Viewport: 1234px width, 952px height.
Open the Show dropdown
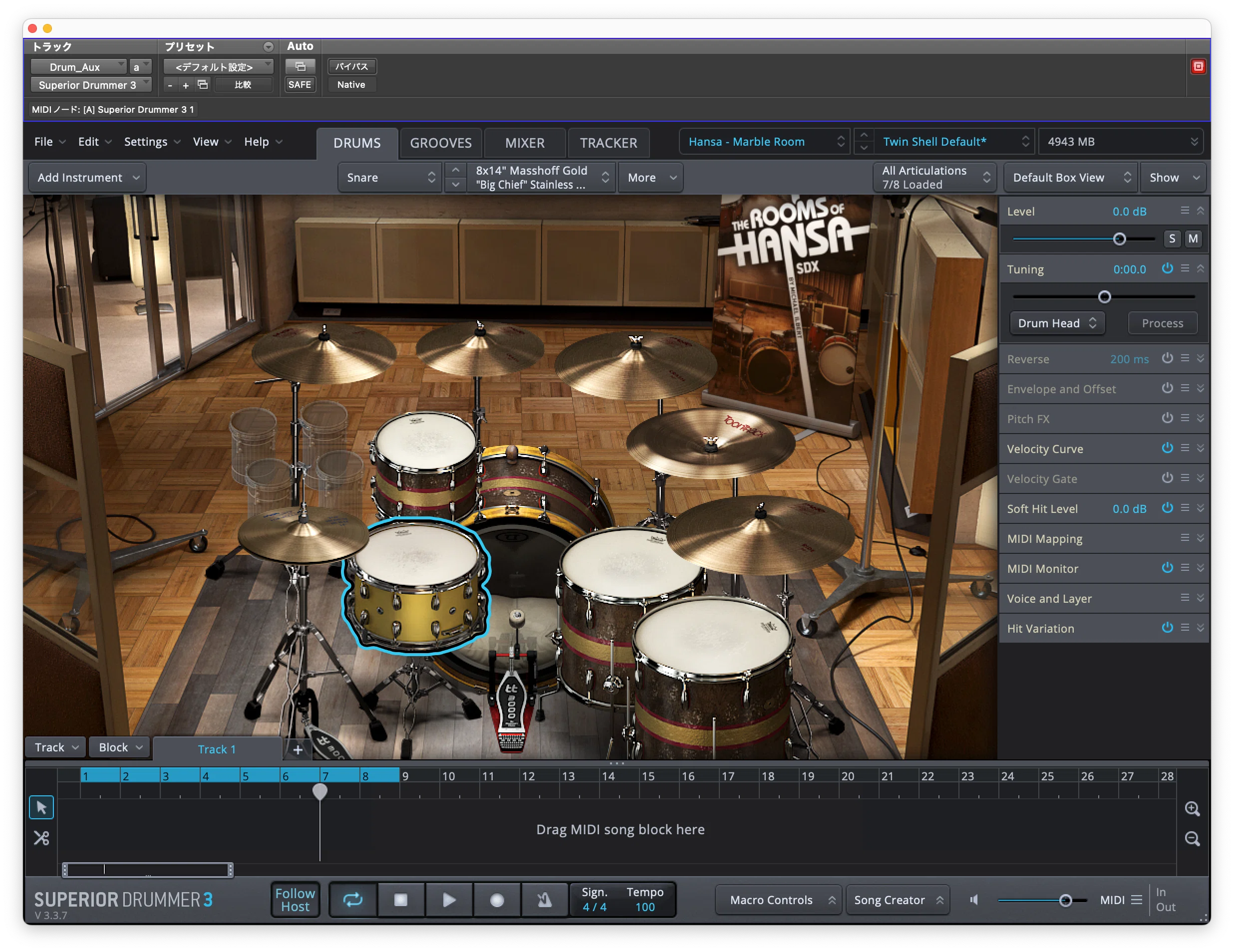click(1173, 177)
